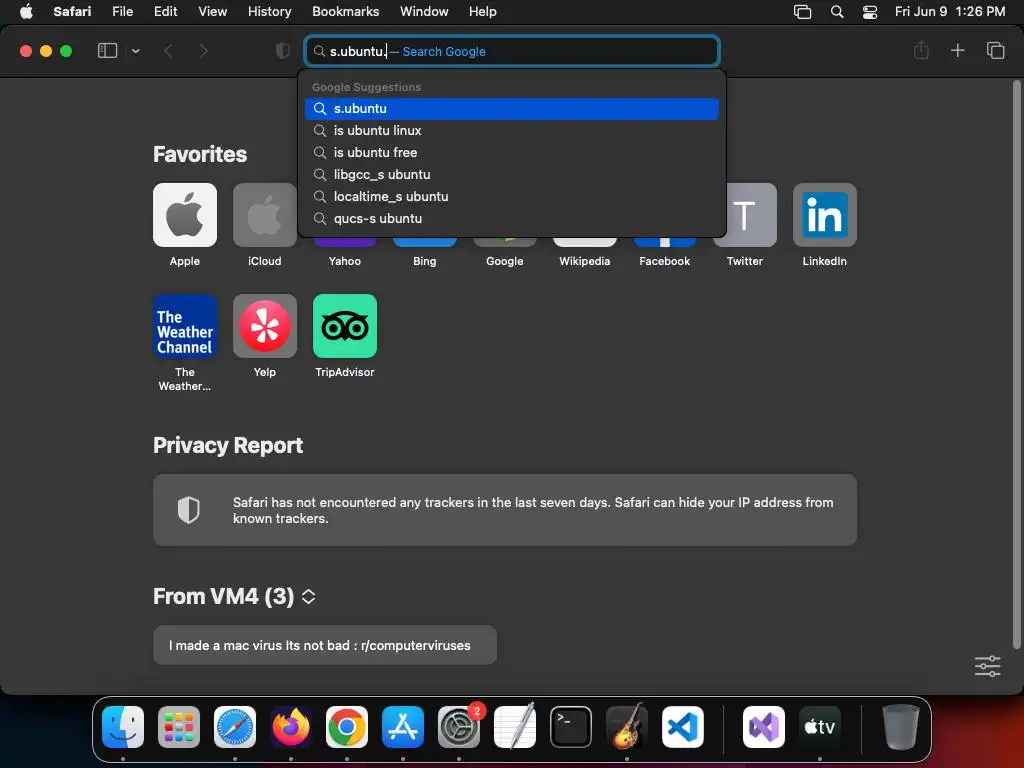Show the tab overview
This screenshot has width=1024, height=768.
pyautogui.click(x=995, y=50)
